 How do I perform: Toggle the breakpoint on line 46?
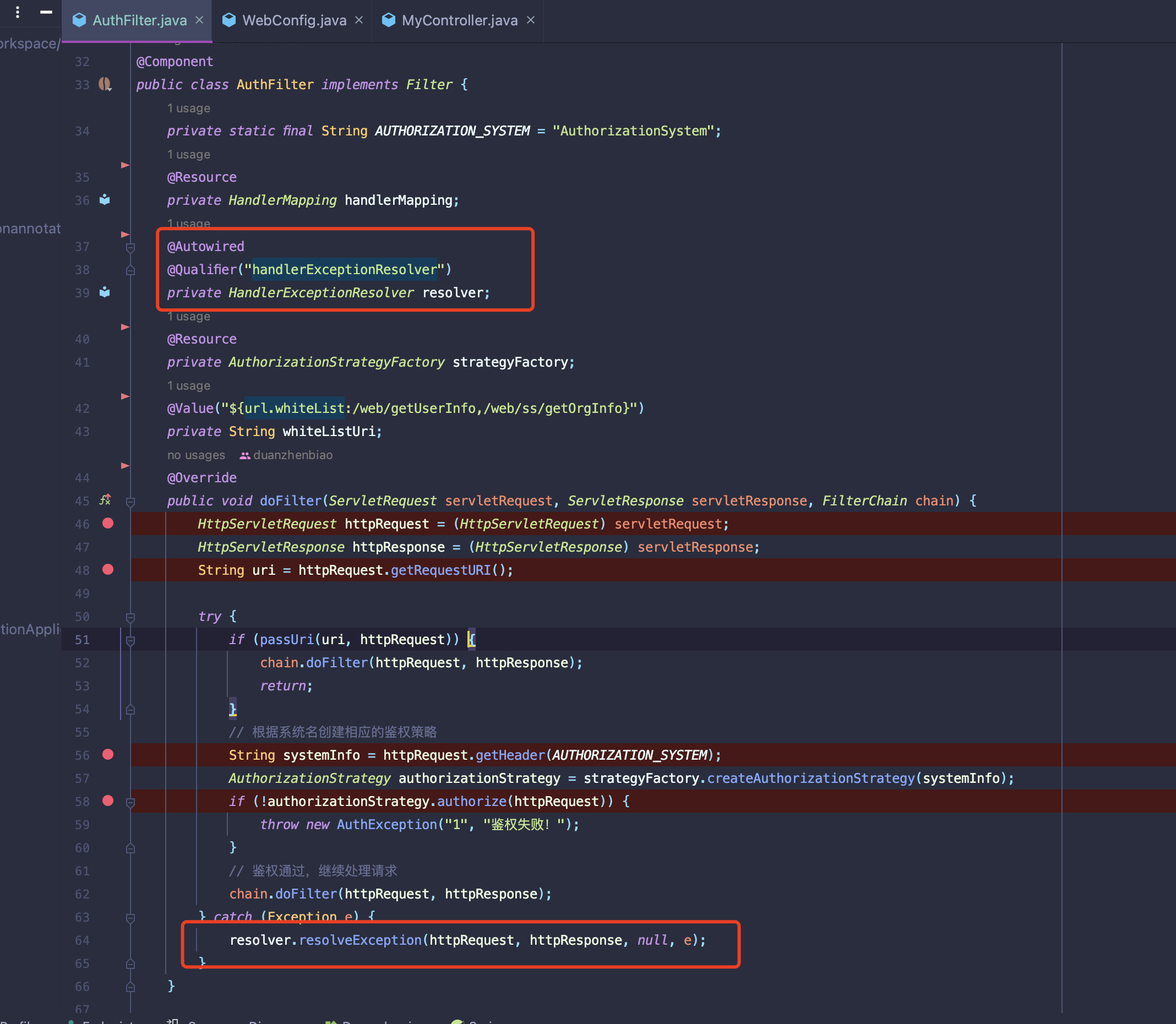pyautogui.click(x=107, y=524)
